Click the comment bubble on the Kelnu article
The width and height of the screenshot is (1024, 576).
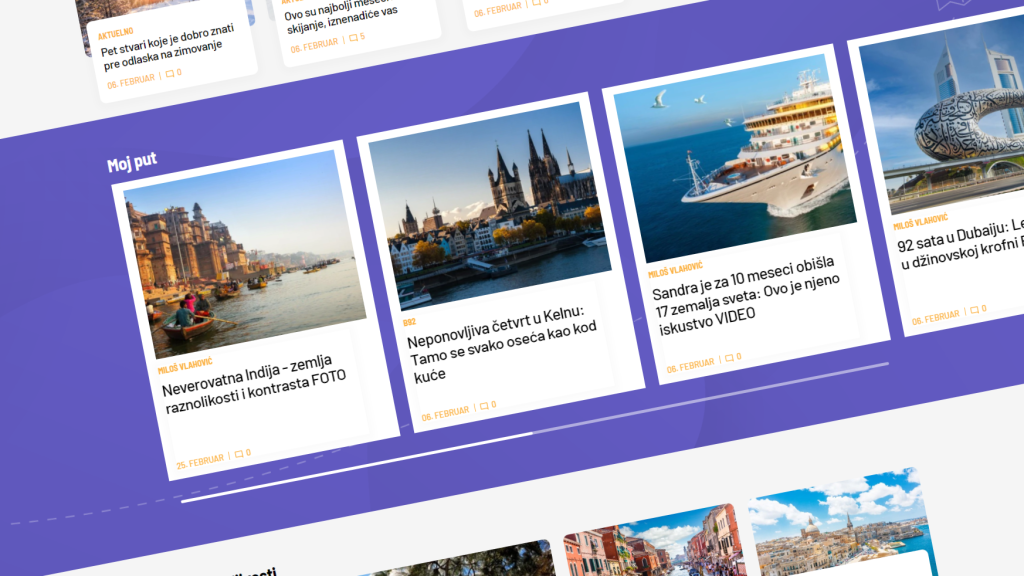click(487, 407)
